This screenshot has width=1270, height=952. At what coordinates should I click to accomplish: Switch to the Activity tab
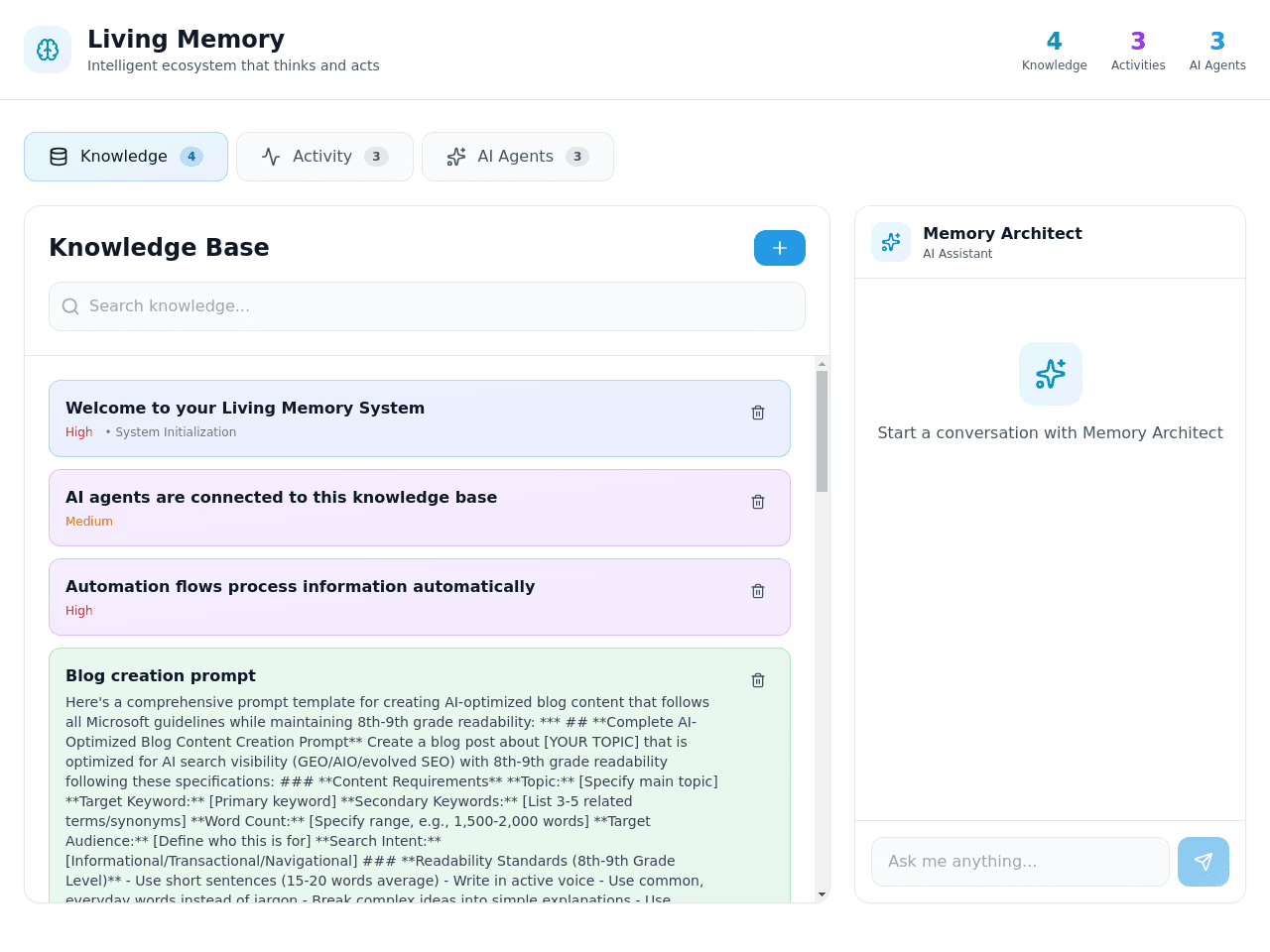324,157
